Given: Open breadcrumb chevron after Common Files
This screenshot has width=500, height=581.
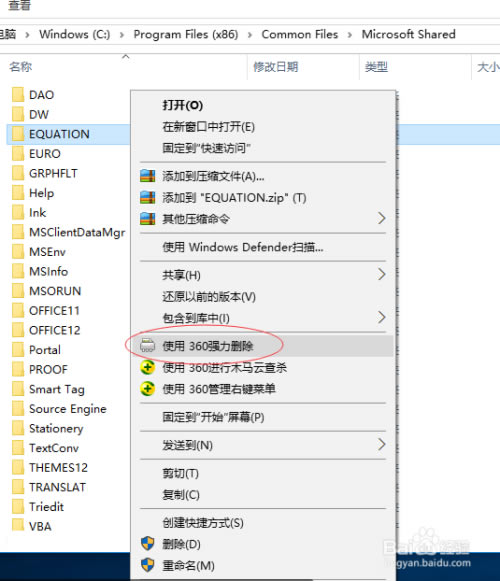Looking at the screenshot, I should 350,35.
